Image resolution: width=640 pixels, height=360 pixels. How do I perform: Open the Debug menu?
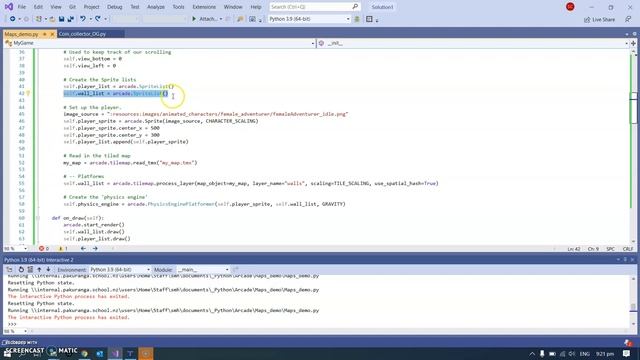pyautogui.click(x=114, y=7)
